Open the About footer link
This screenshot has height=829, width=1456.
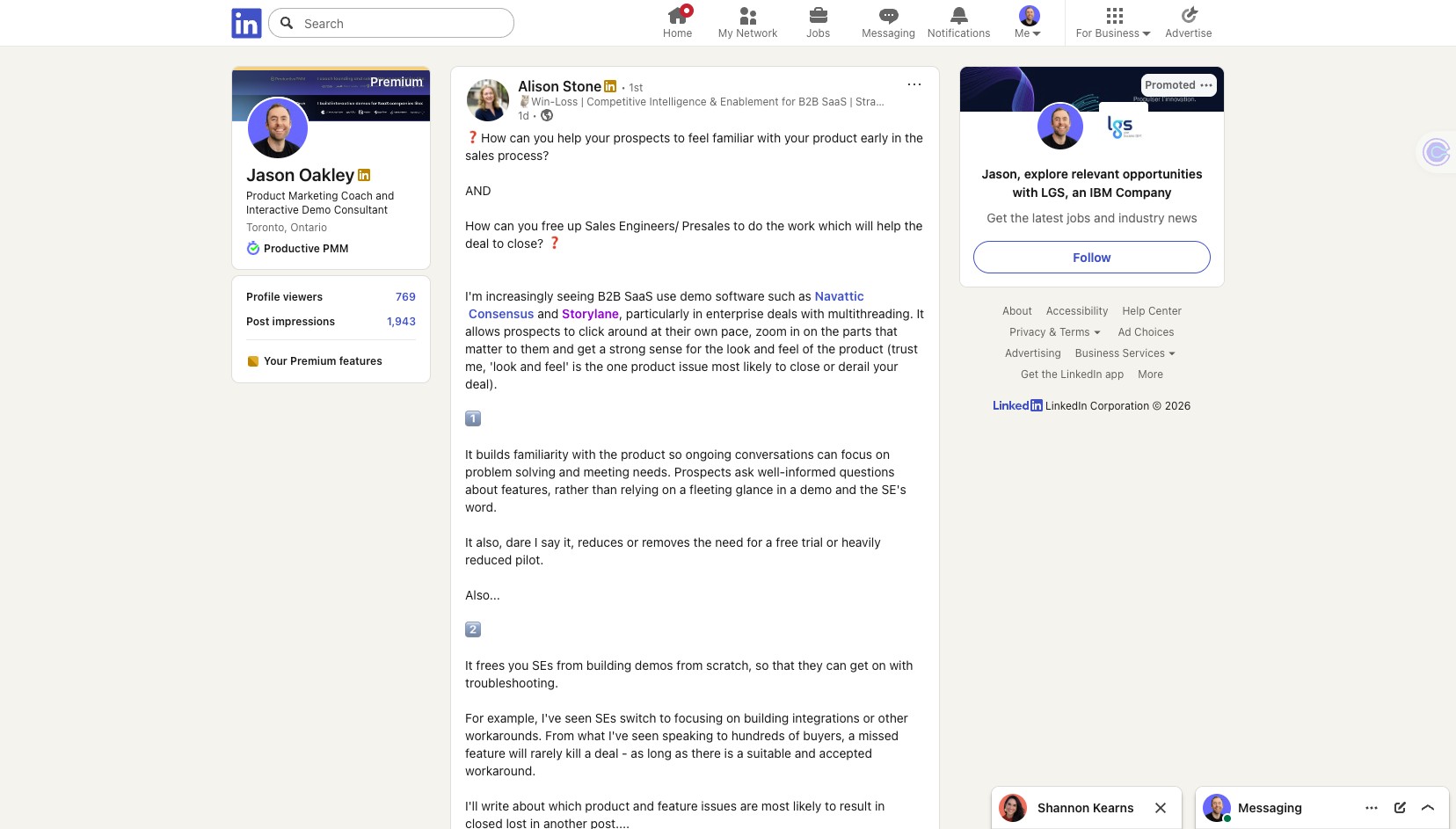(1017, 311)
